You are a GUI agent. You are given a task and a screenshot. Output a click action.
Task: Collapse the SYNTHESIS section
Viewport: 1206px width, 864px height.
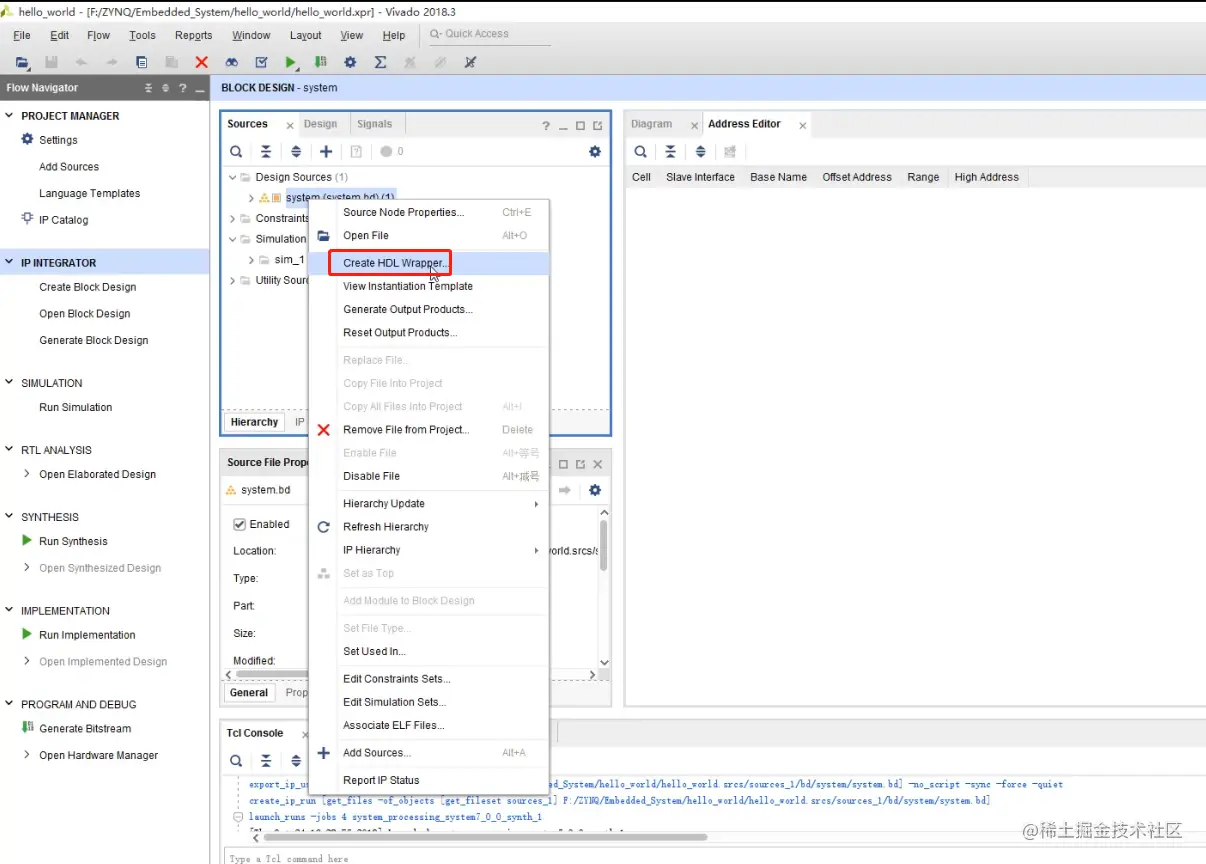10,516
